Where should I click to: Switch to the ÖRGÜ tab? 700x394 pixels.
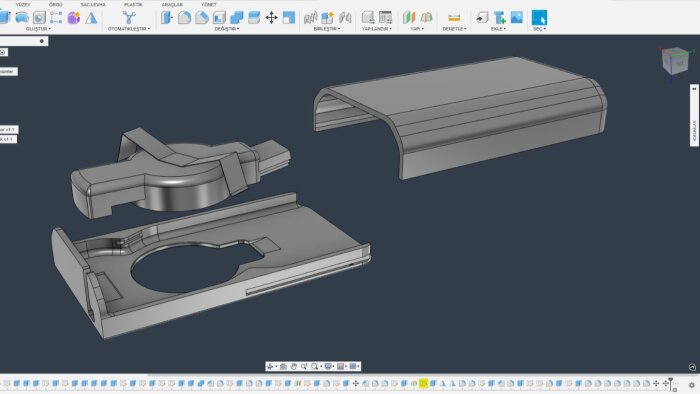click(56, 4)
